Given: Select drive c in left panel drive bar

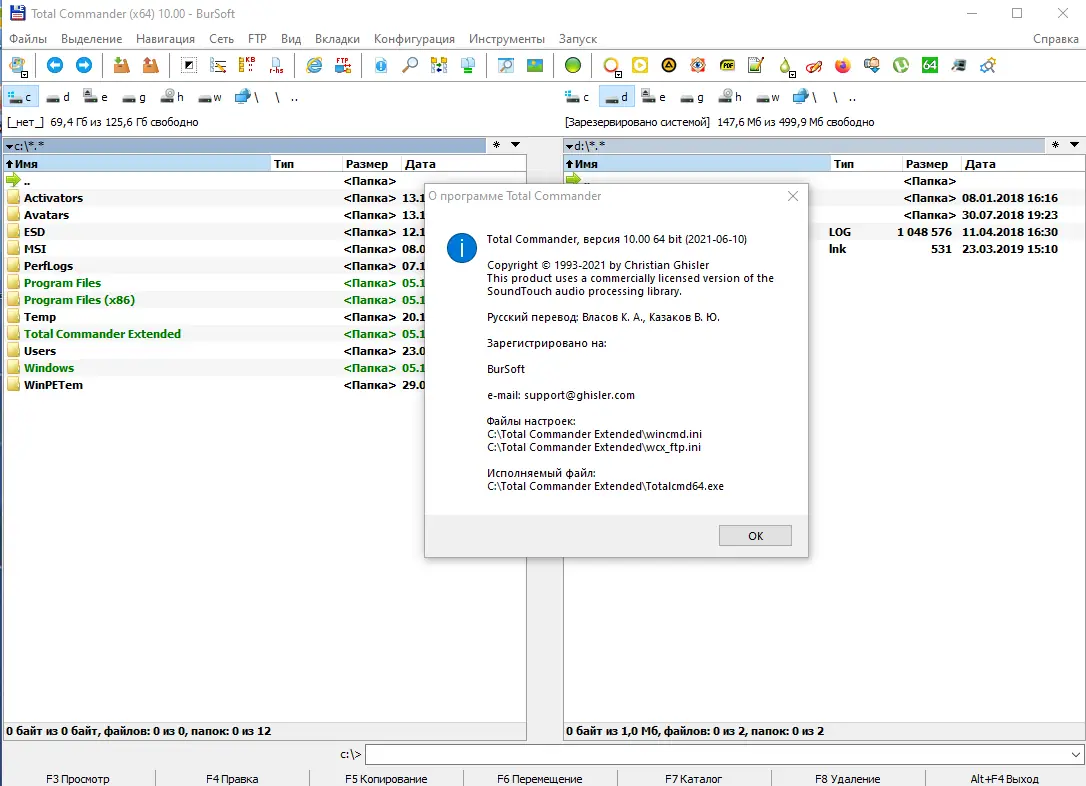Looking at the screenshot, I should (21, 97).
